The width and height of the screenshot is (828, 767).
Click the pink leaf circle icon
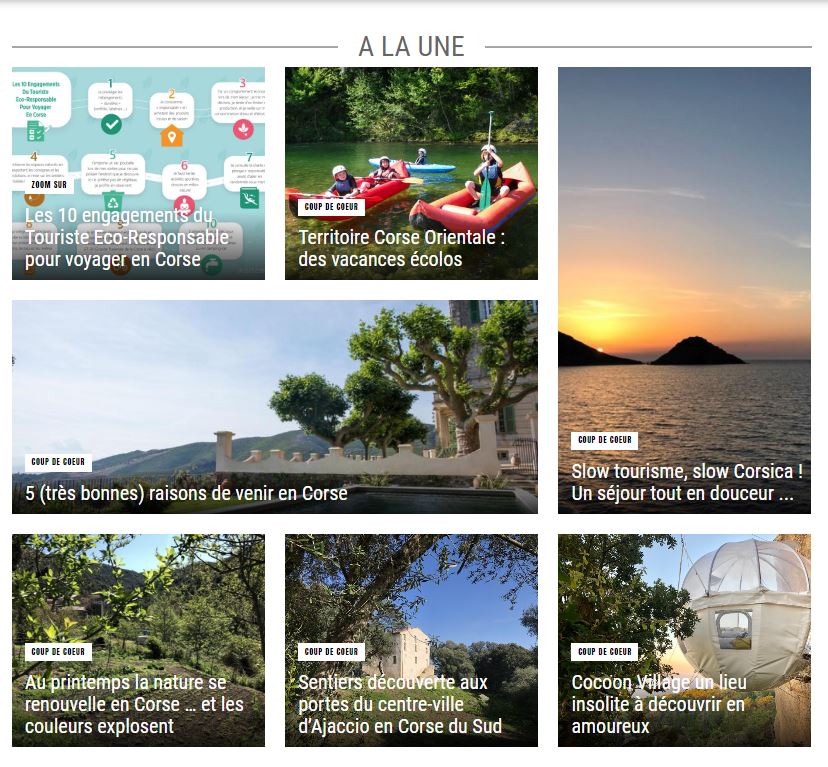pos(243,129)
